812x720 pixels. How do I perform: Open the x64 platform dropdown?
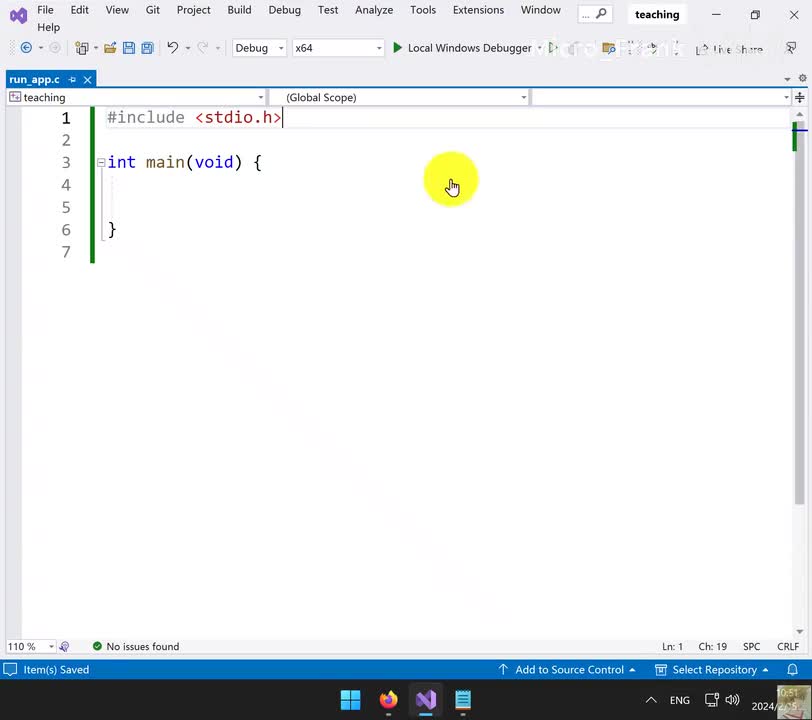338,48
